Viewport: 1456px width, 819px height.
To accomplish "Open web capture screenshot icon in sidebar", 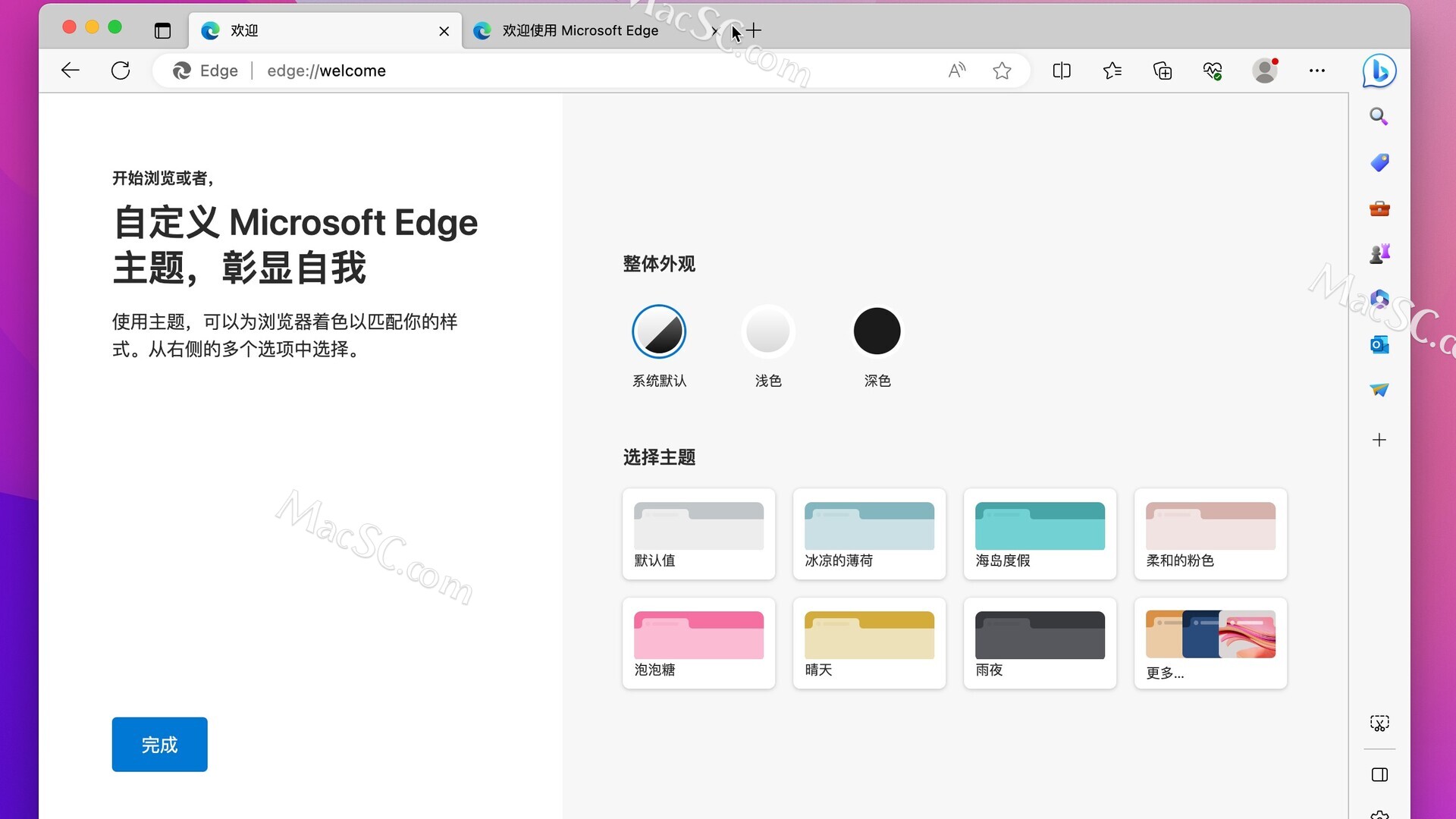I will (1379, 723).
